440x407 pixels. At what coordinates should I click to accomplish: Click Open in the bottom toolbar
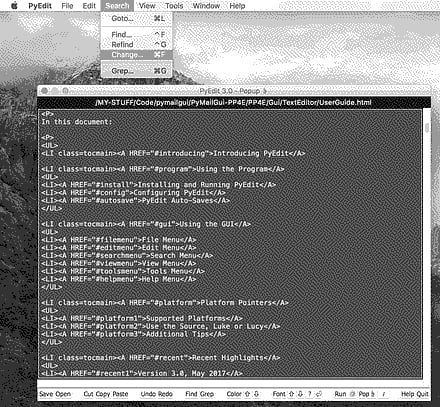[x=63, y=394]
